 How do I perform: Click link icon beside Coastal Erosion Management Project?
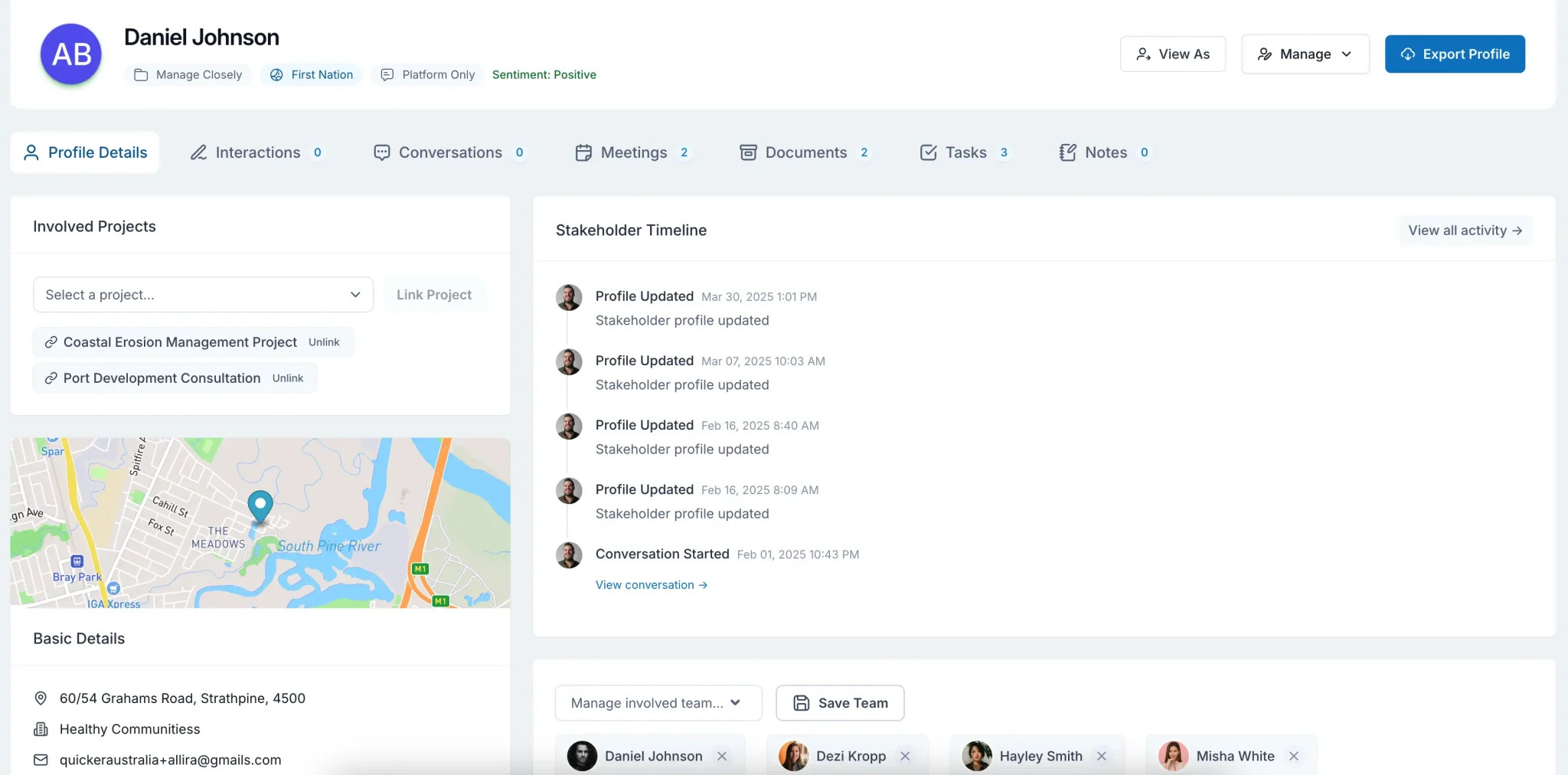click(51, 342)
